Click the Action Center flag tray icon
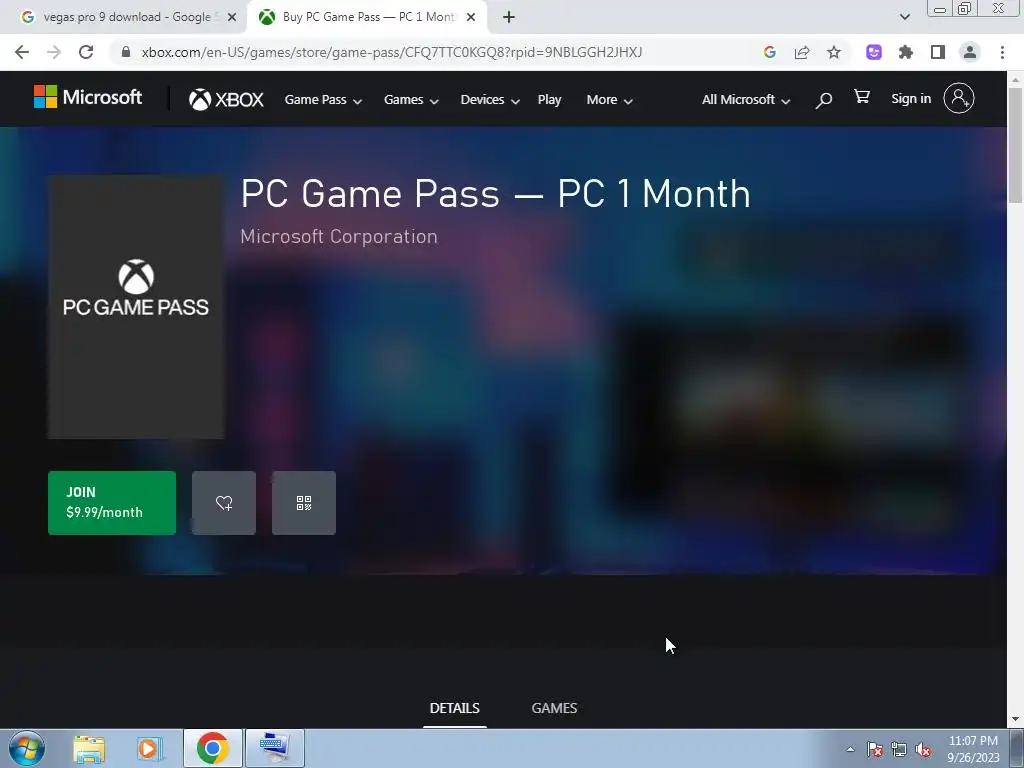Screen dimensions: 1024x768 (x=875, y=750)
